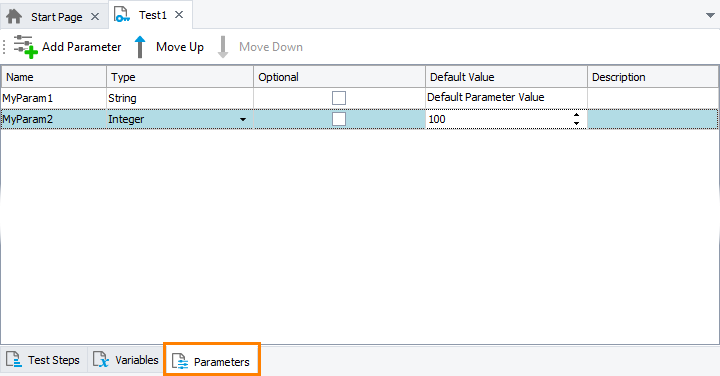Click the Test Steps tab icon
The image size is (720, 376).
tap(14, 359)
